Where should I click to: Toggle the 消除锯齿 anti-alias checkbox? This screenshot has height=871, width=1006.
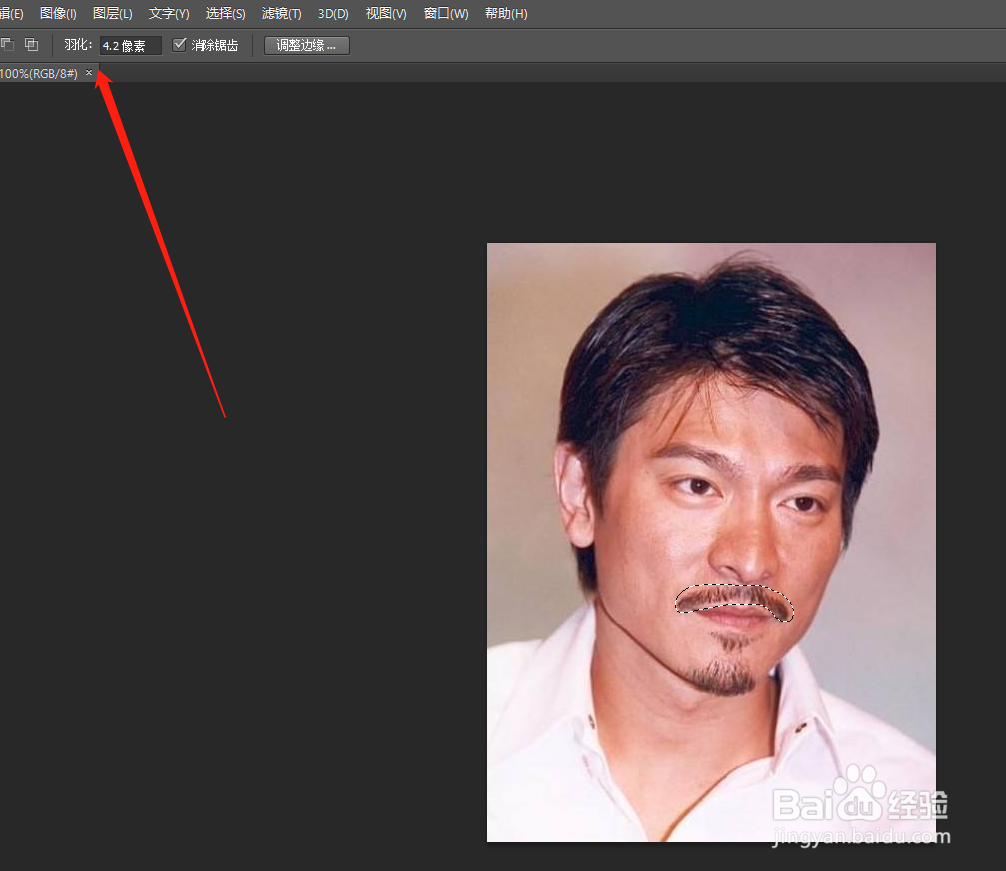point(180,44)
